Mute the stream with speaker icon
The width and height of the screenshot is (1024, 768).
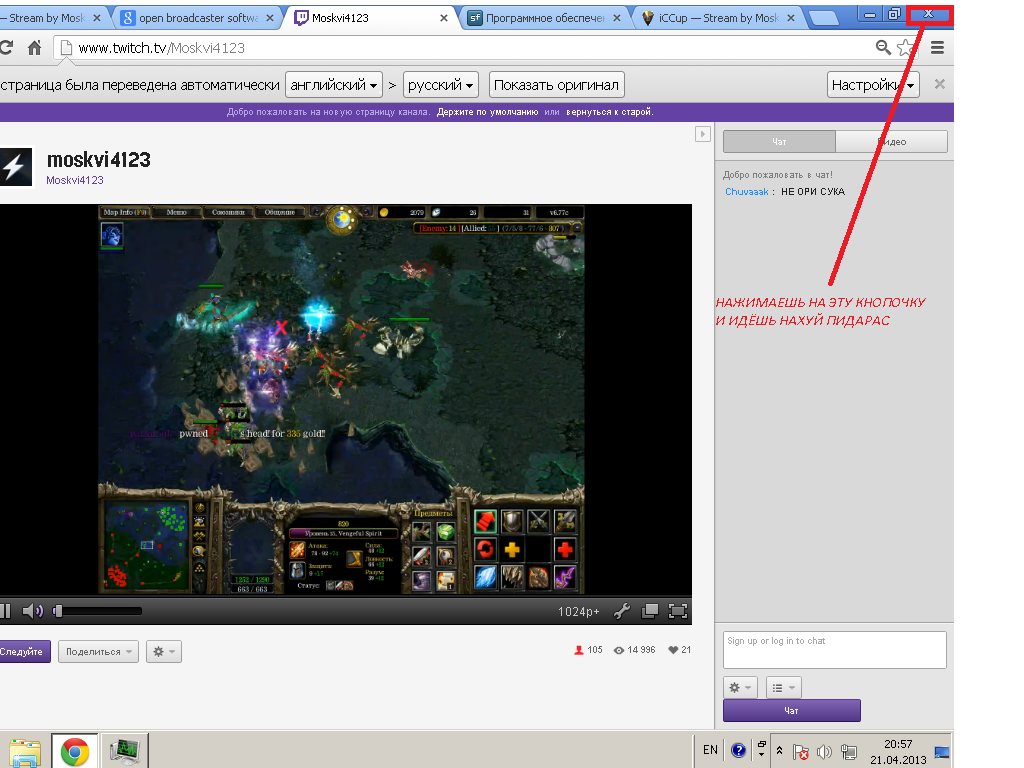click(x=32, y=611)
